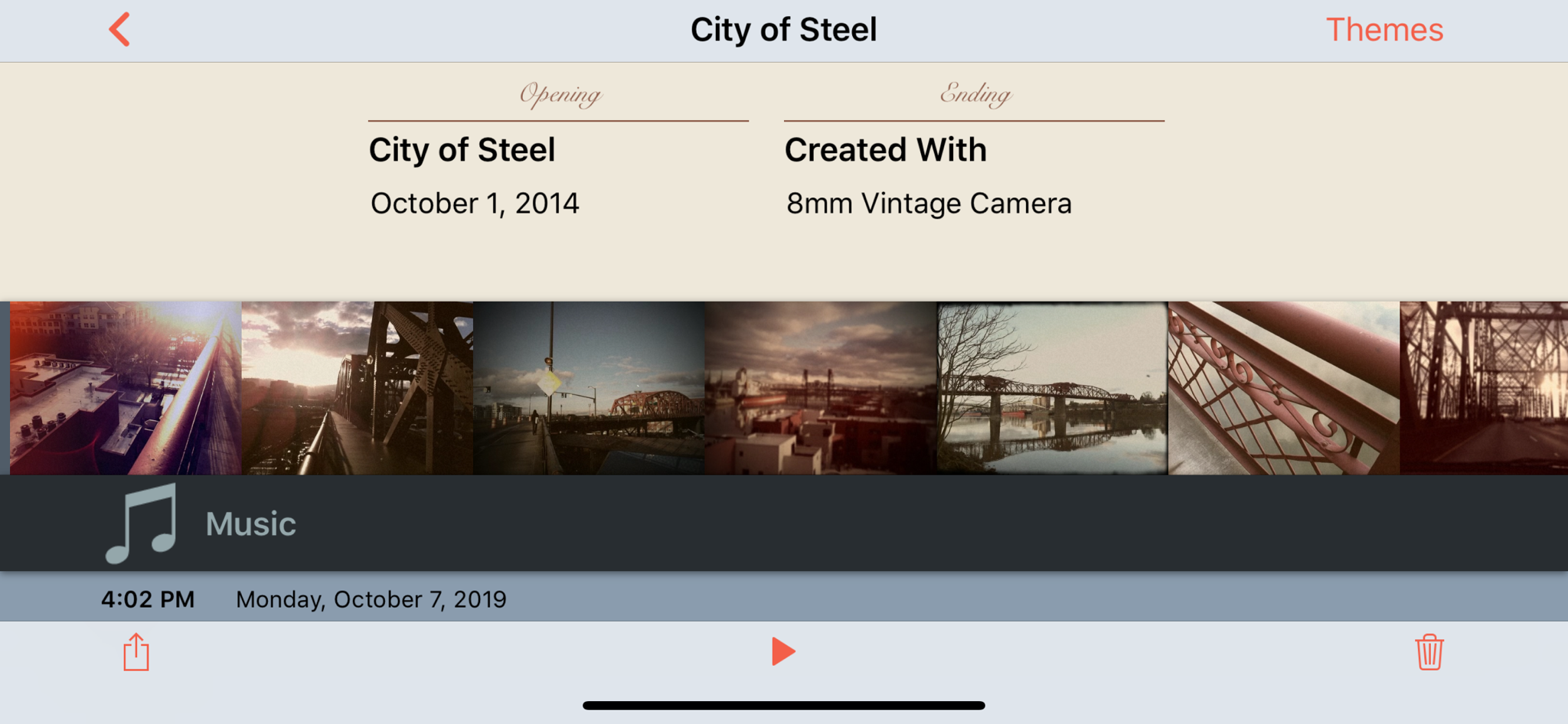The height and width of the screenshot is (724, 1568).
Task: Delete project with the trash icon
Action: (x=1429, y=652)
